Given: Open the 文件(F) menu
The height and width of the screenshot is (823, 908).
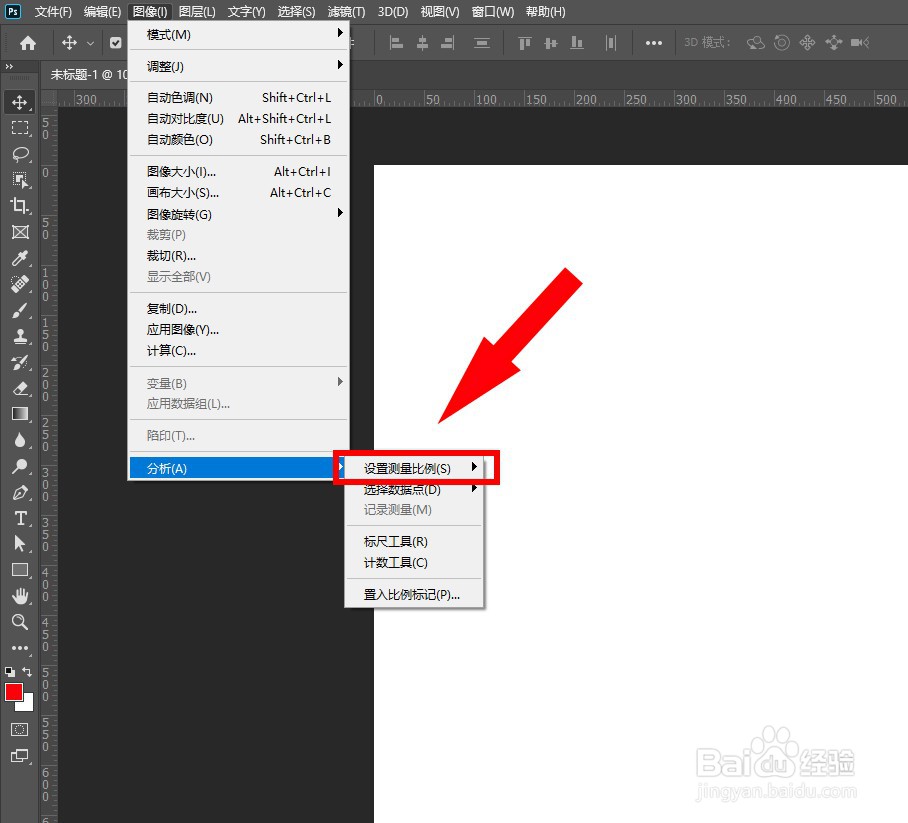Looking at the screenshot, I should pyautogui.click(x=53, y=12).
